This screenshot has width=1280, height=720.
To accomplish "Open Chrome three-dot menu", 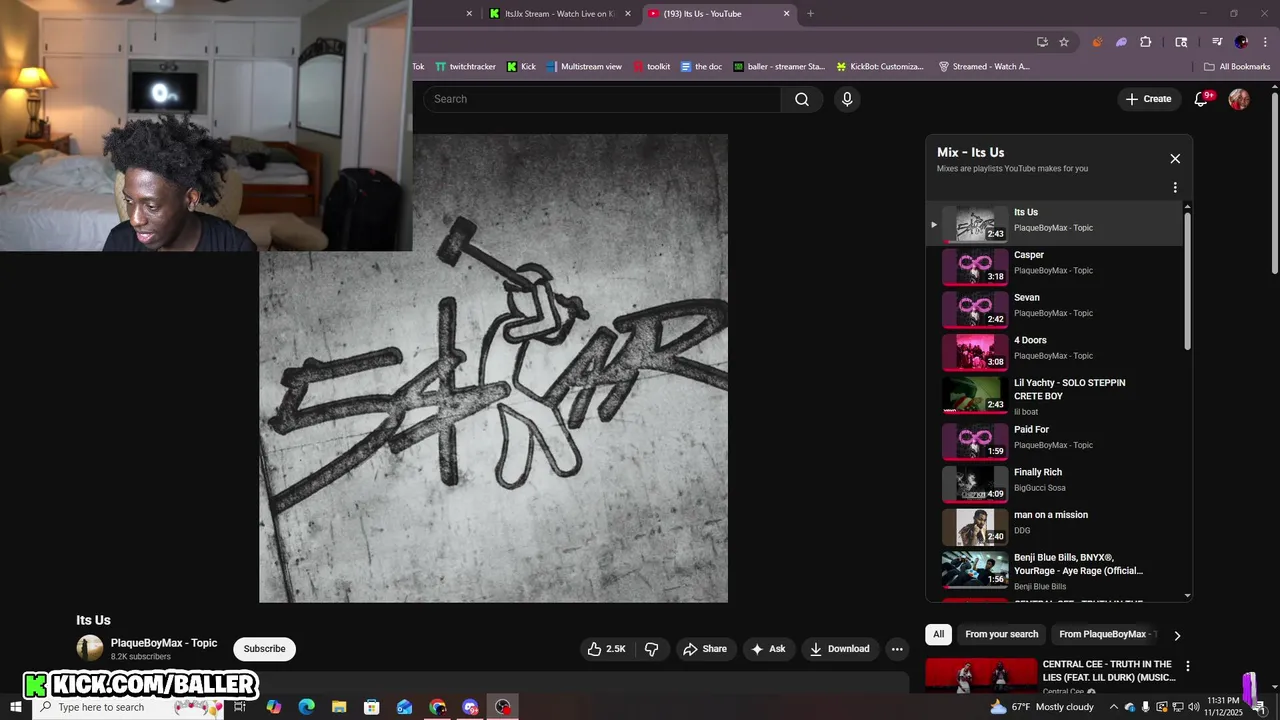I will [x=1263, y=42].
